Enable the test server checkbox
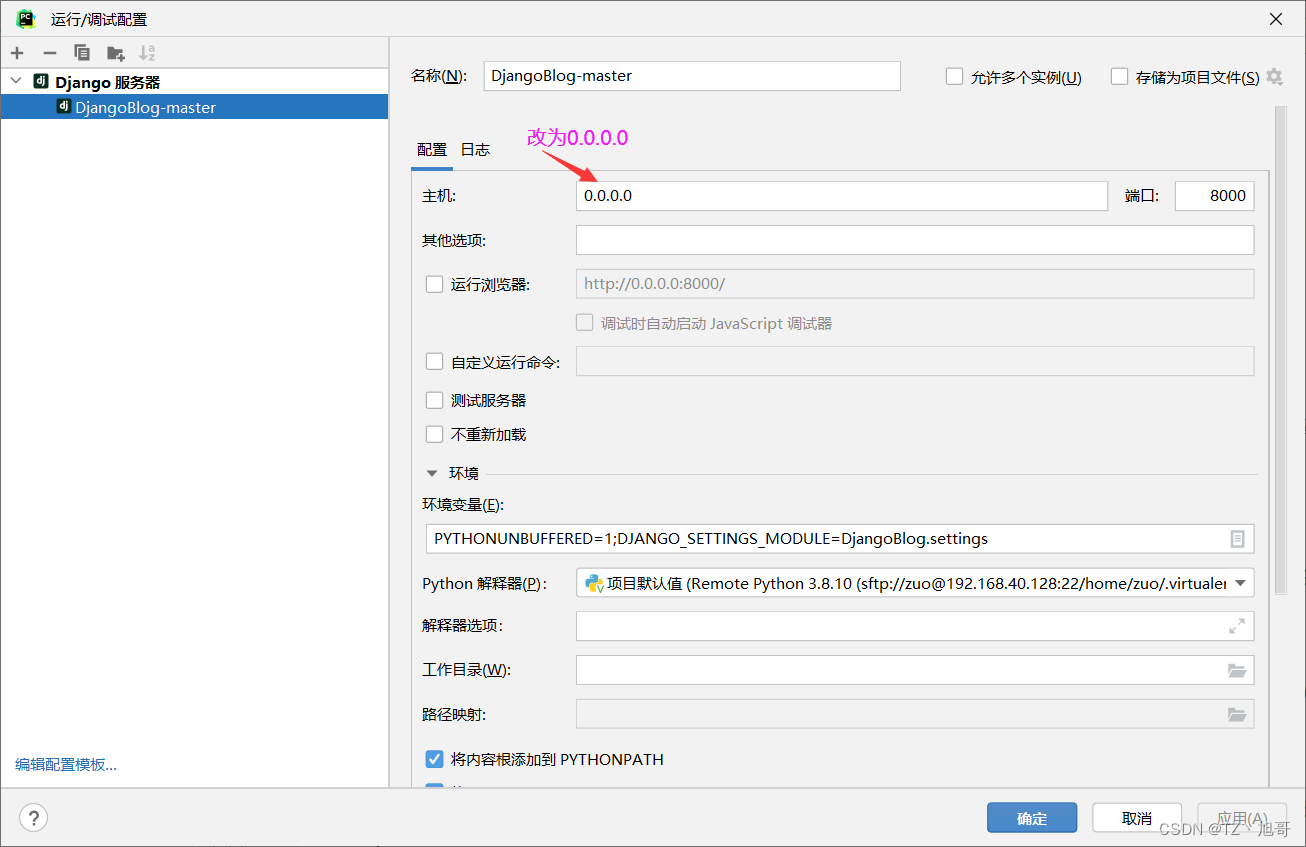1306x847 pixels. coord(434,400)
